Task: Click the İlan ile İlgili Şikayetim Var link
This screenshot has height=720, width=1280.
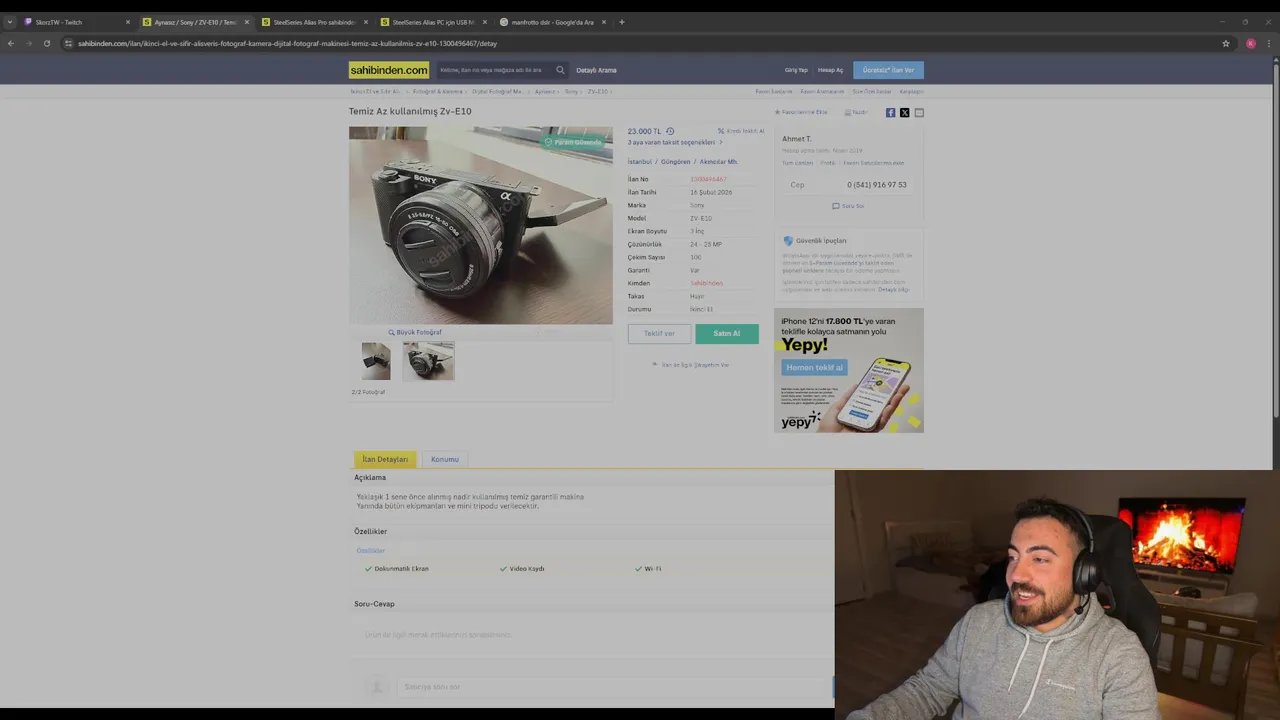Action: [x=691, y=365]
